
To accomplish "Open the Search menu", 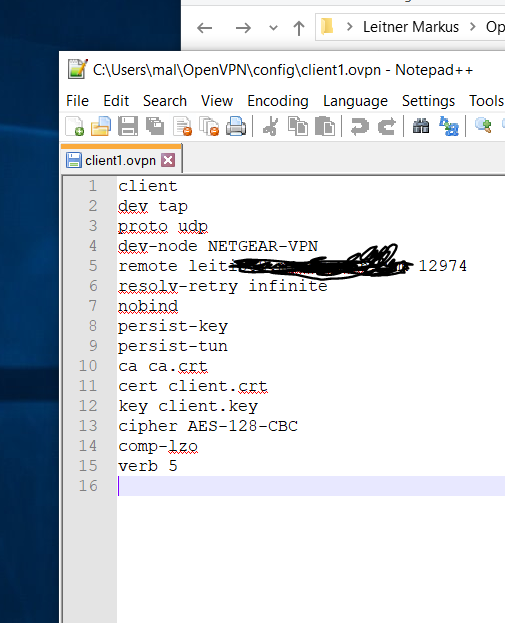I will pyautogui.click(x=165, y=101).
